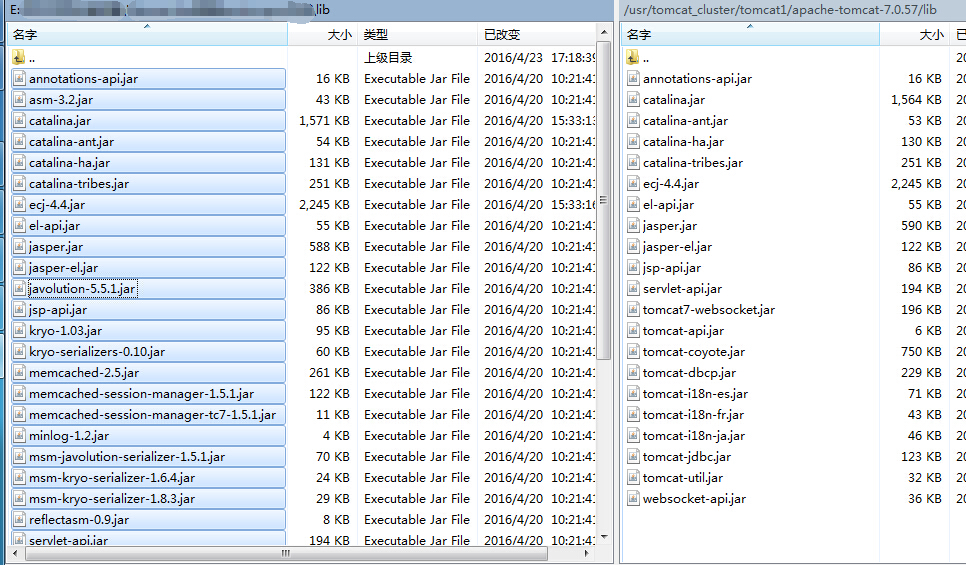Click the minlog-1.2.jar file icon
Viewport: 966px width, 565px height.
[20, 436]
